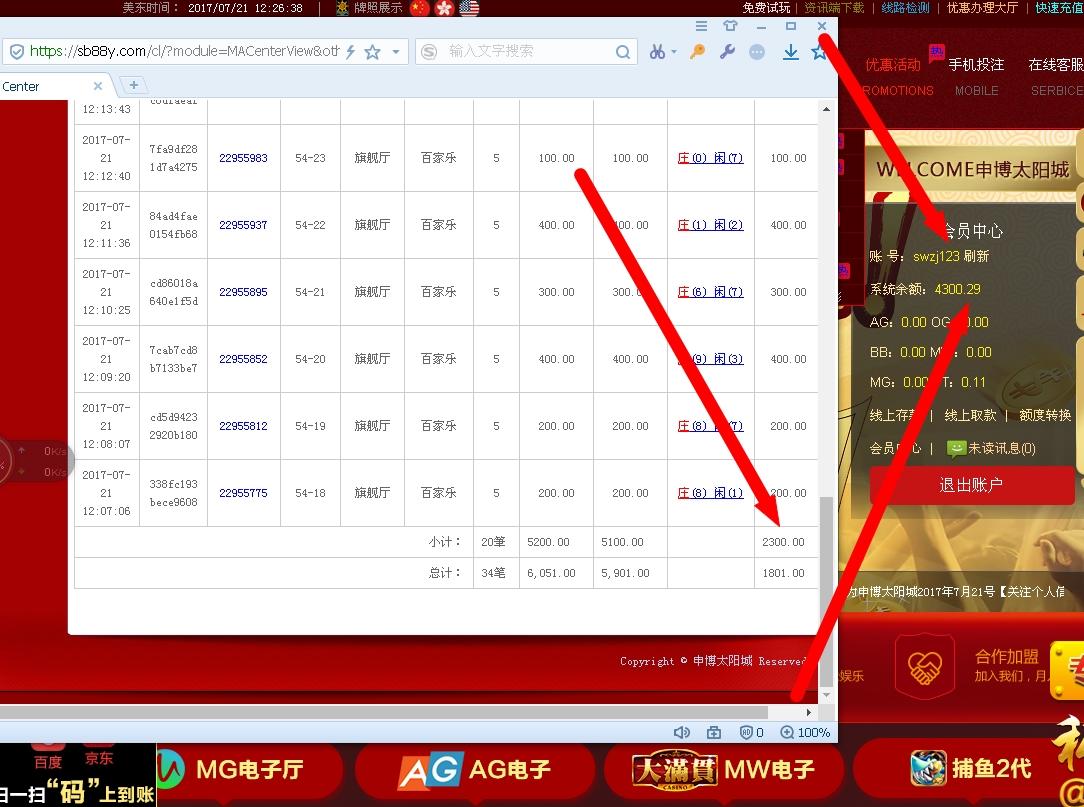Image resolution: width=1084 pixels, height=807 pixels.
Task: Toggle the mute speaker in status bar
Action: click(x=682, y=733)
